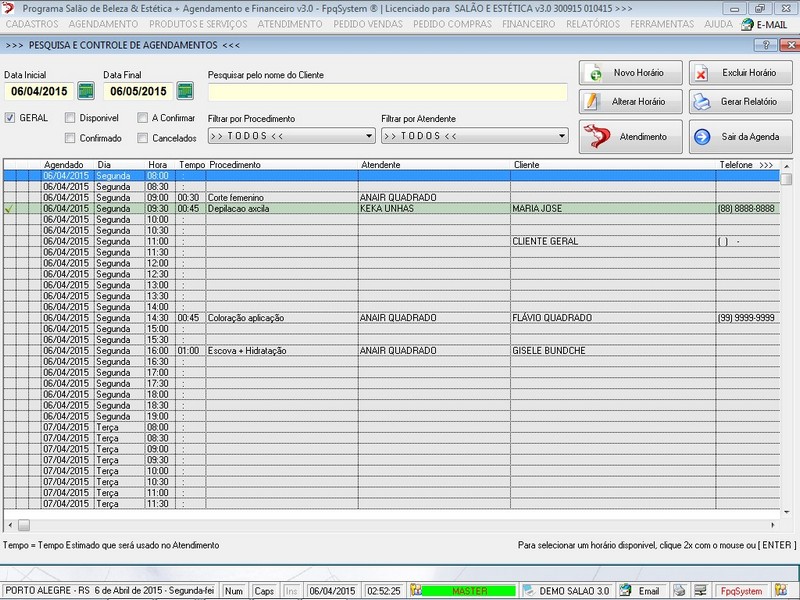Uncheck the GERAL checkbox
This screenshot has height=600, width=800.
tap(11, 118)
